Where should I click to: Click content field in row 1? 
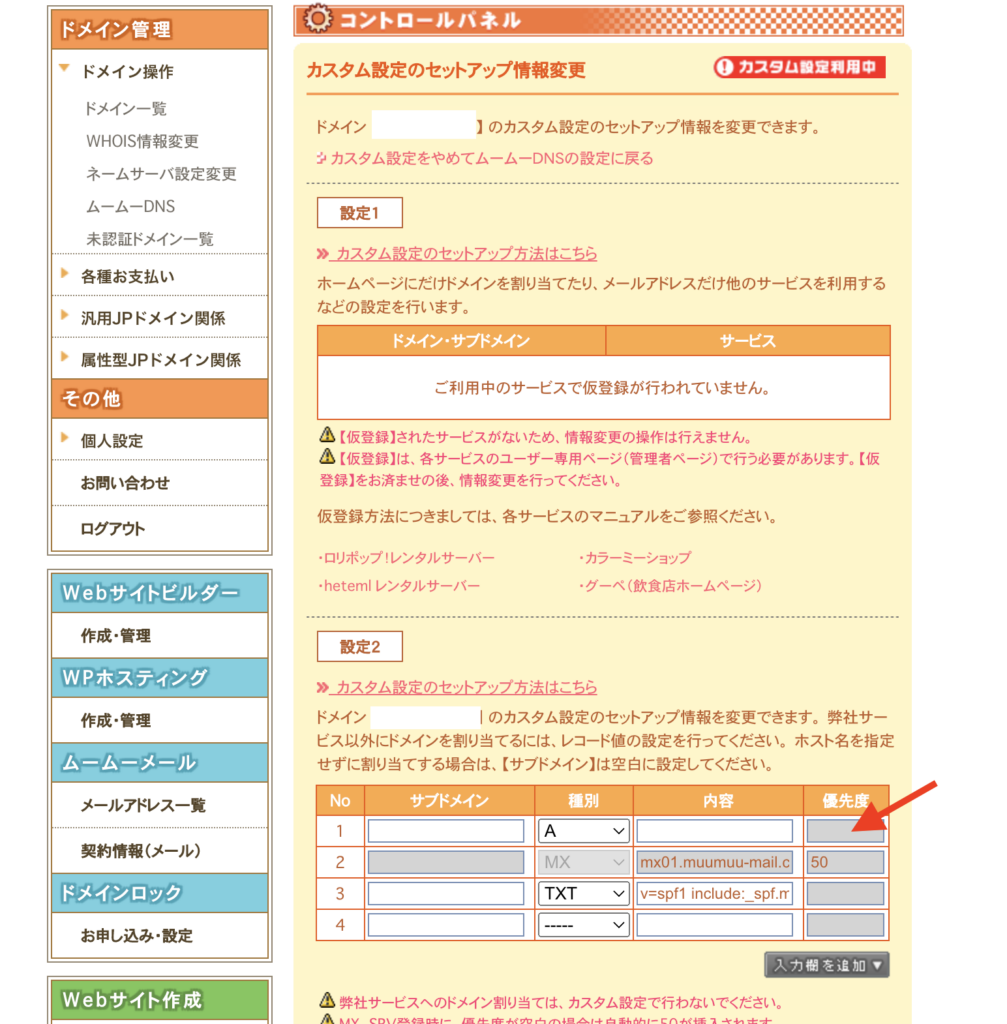pyautogui.click(x=715, y=831)
